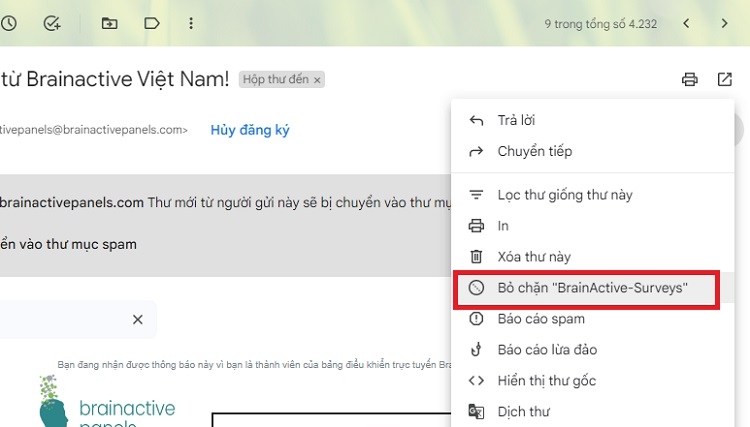The height and width of the screenshot is (427, 750).
Task: Click the Hủy đăng ký link
Action: [250, 130]
